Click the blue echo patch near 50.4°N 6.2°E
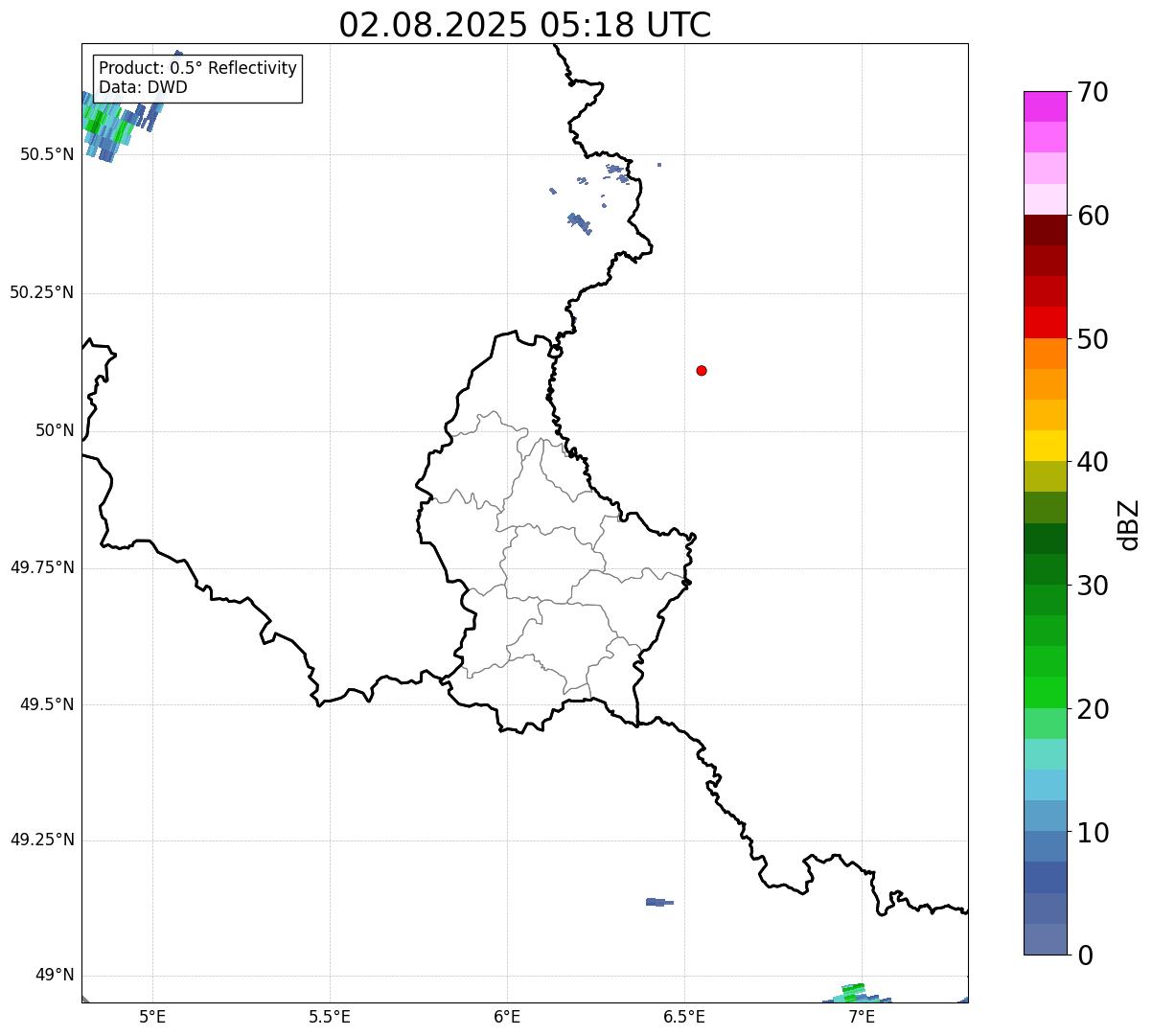 tap(579, 223)
